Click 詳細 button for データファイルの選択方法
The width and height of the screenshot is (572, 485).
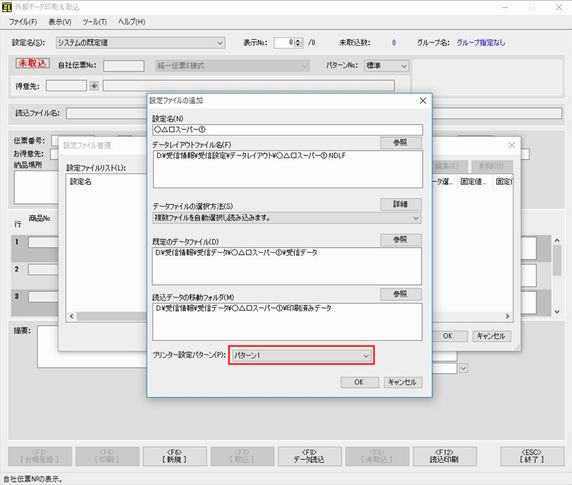401,204
